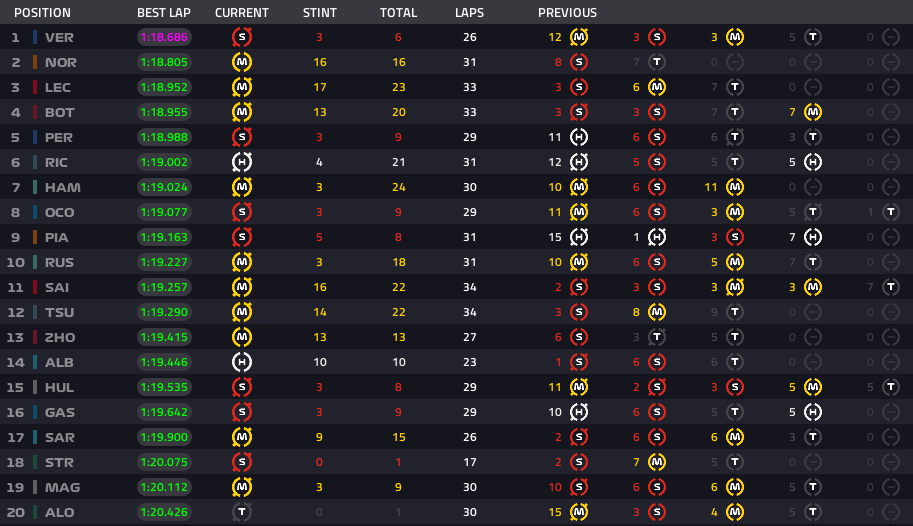Click HAM's first previous medium tyre icon

click(x=579, y=187)
